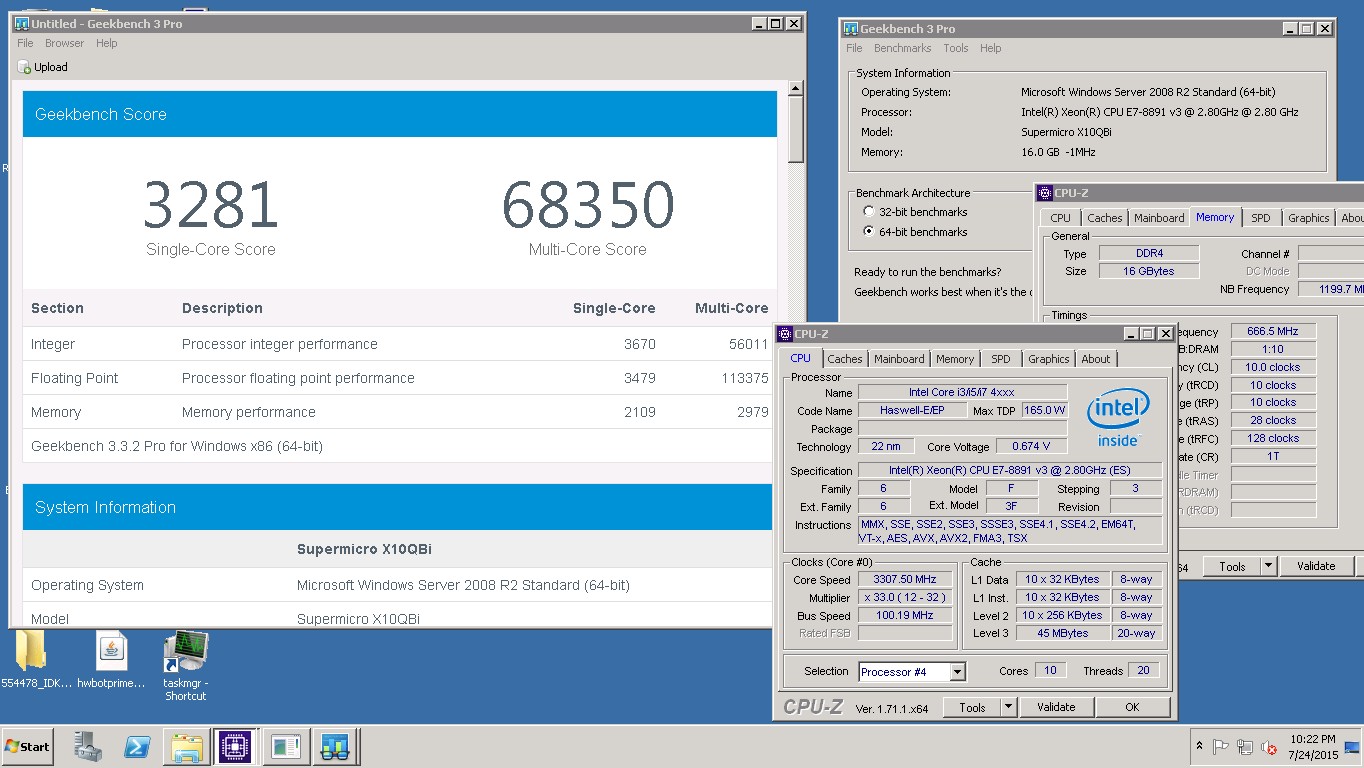Select the 64-bit benchmarks radio button
1364x768 pixels.
click(868, 232)
